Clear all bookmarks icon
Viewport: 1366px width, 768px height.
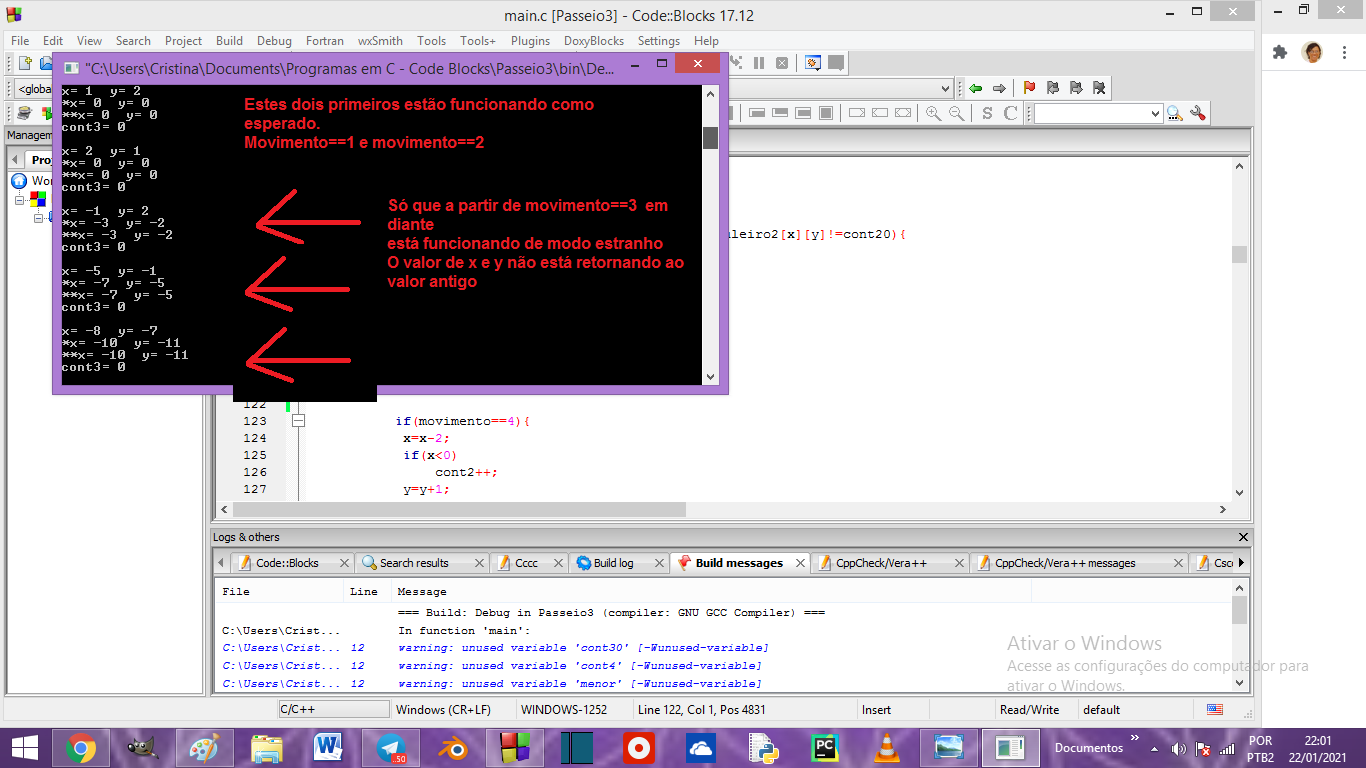1099,88
